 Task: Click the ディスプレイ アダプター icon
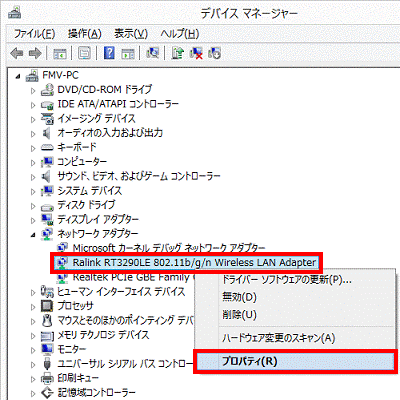[x=47, y=219]
